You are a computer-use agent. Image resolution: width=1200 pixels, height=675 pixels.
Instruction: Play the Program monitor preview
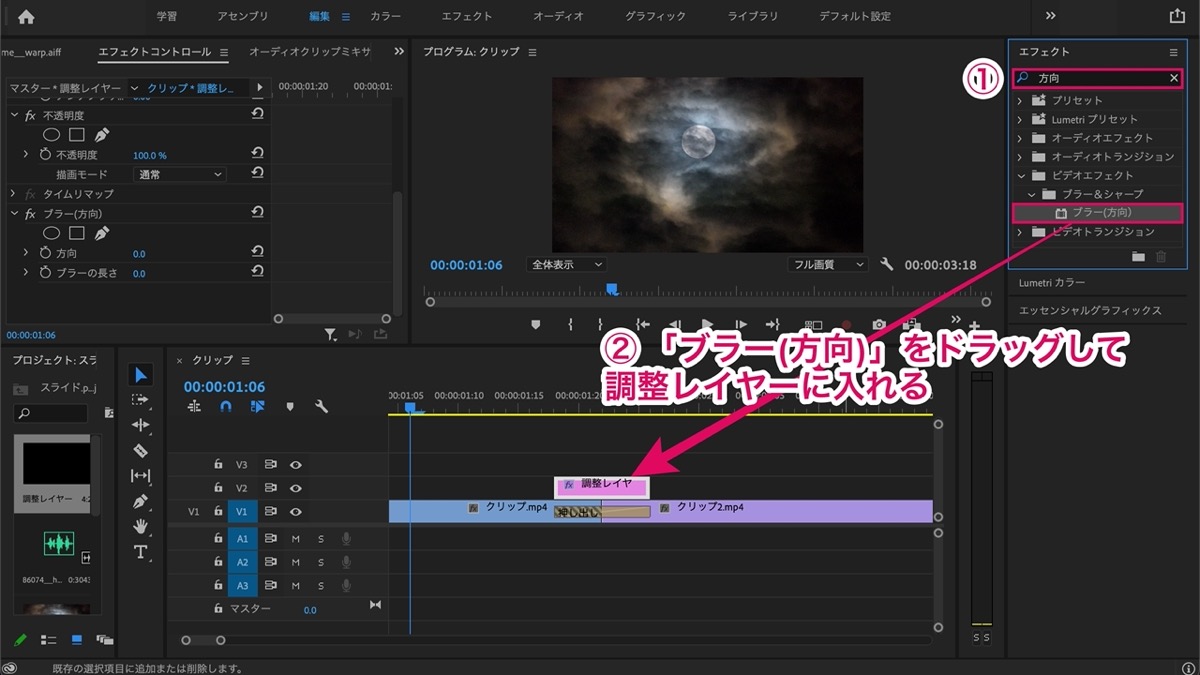click(x=708, y=324)
